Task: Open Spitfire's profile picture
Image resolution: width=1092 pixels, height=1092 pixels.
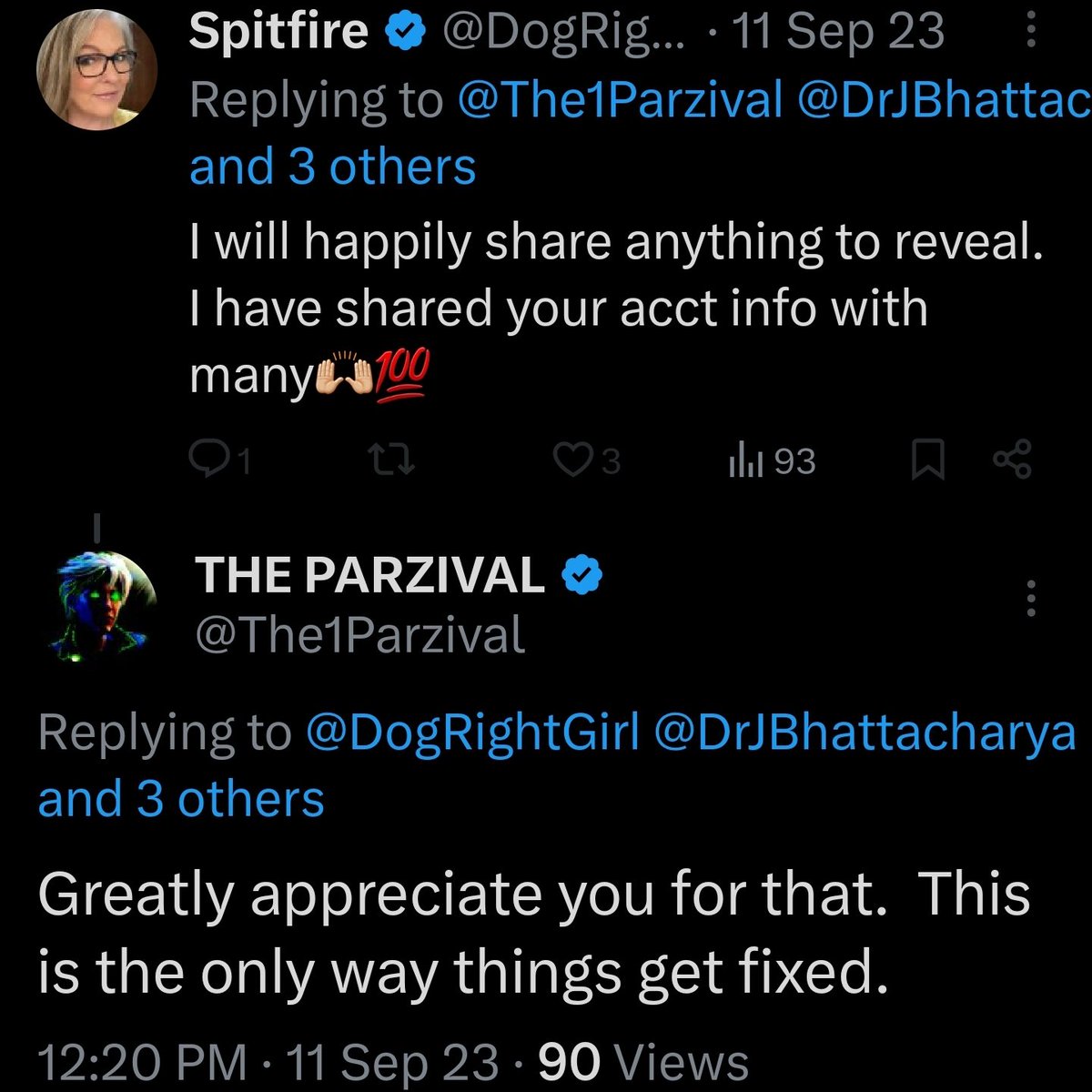Action: tap(96, 70)
